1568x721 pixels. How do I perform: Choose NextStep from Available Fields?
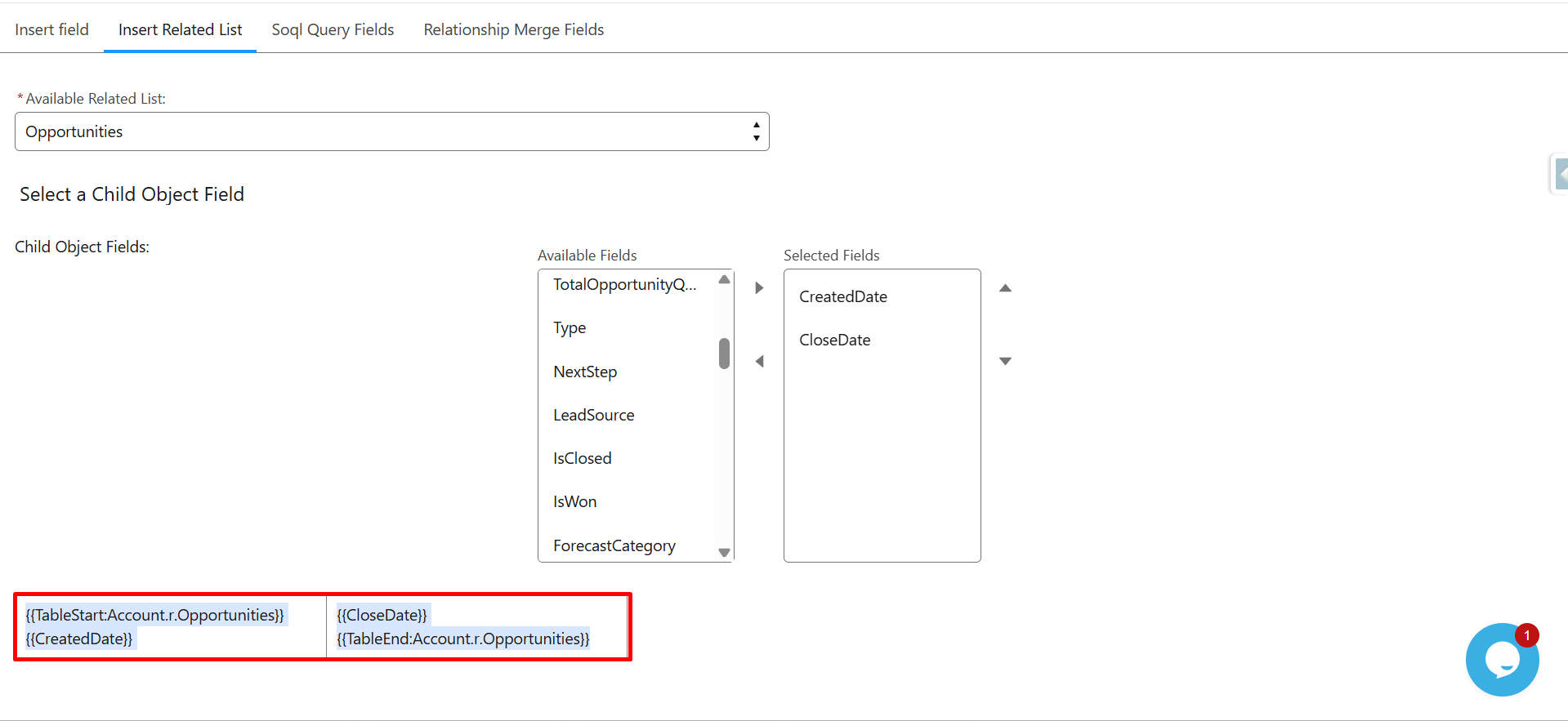(585, 372)
